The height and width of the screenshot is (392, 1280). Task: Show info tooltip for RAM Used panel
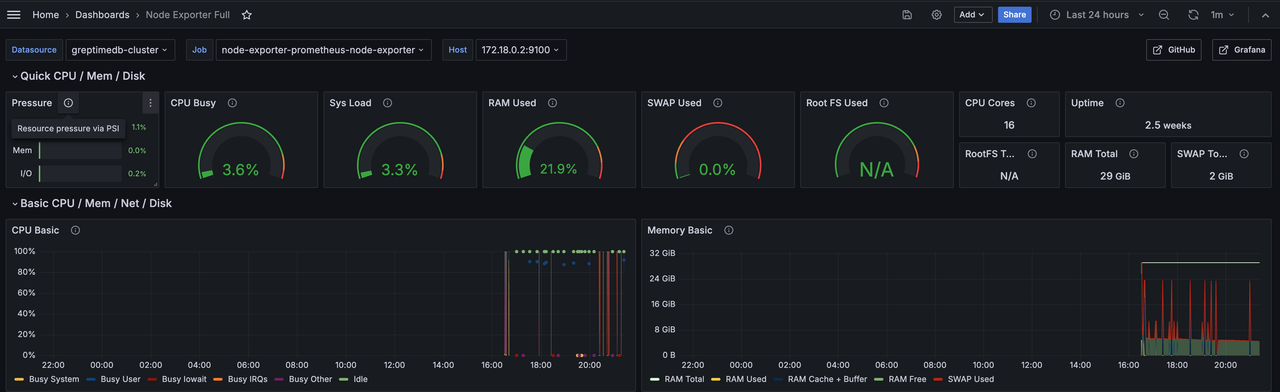(x=552, y=103)
